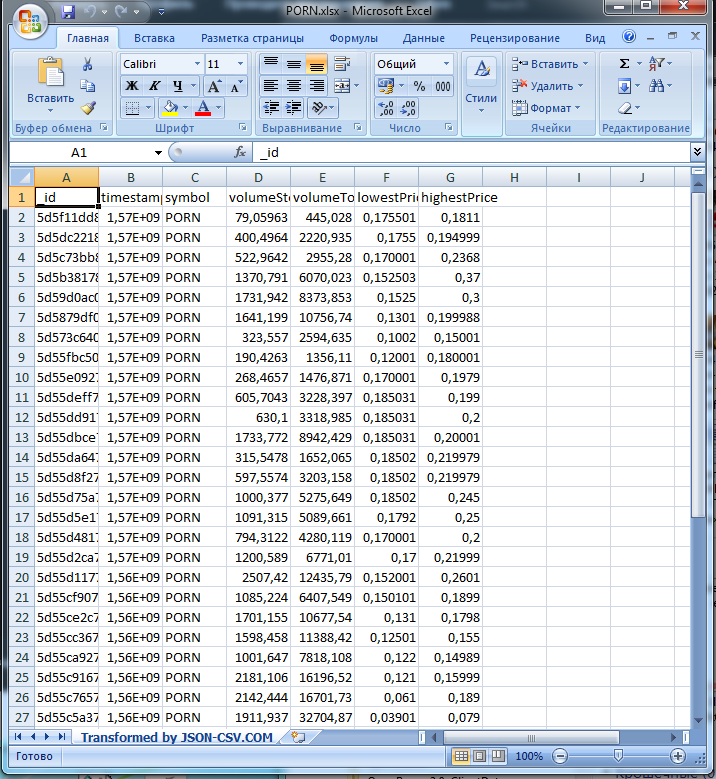Switch to the Вставка ribbon tab

(x=154, y=38)
